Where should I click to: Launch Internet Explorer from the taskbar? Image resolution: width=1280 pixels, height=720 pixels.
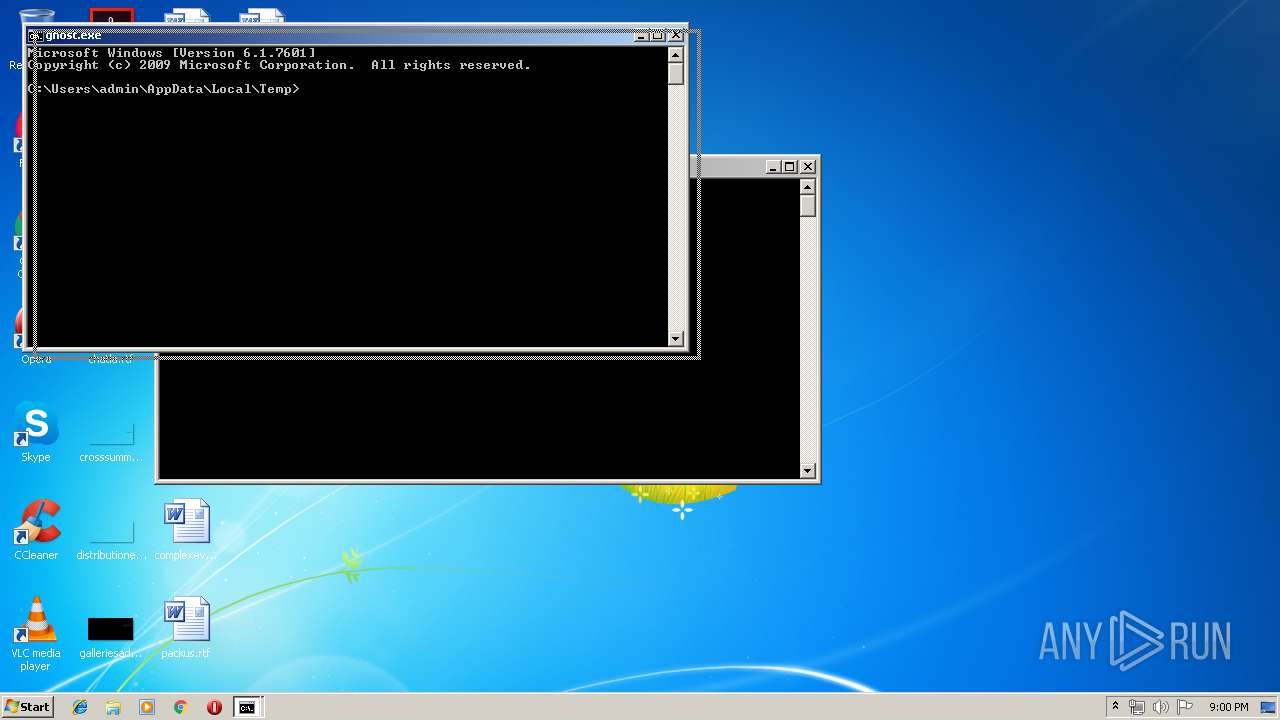[x=80, y=707]
